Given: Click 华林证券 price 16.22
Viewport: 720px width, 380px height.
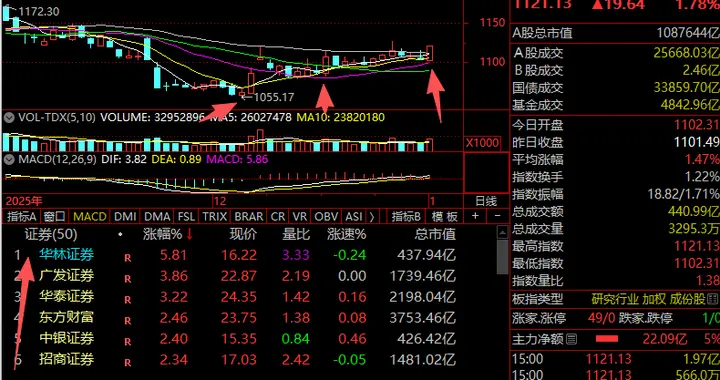Looking at the screenshot, I should (x=239, y=254).
